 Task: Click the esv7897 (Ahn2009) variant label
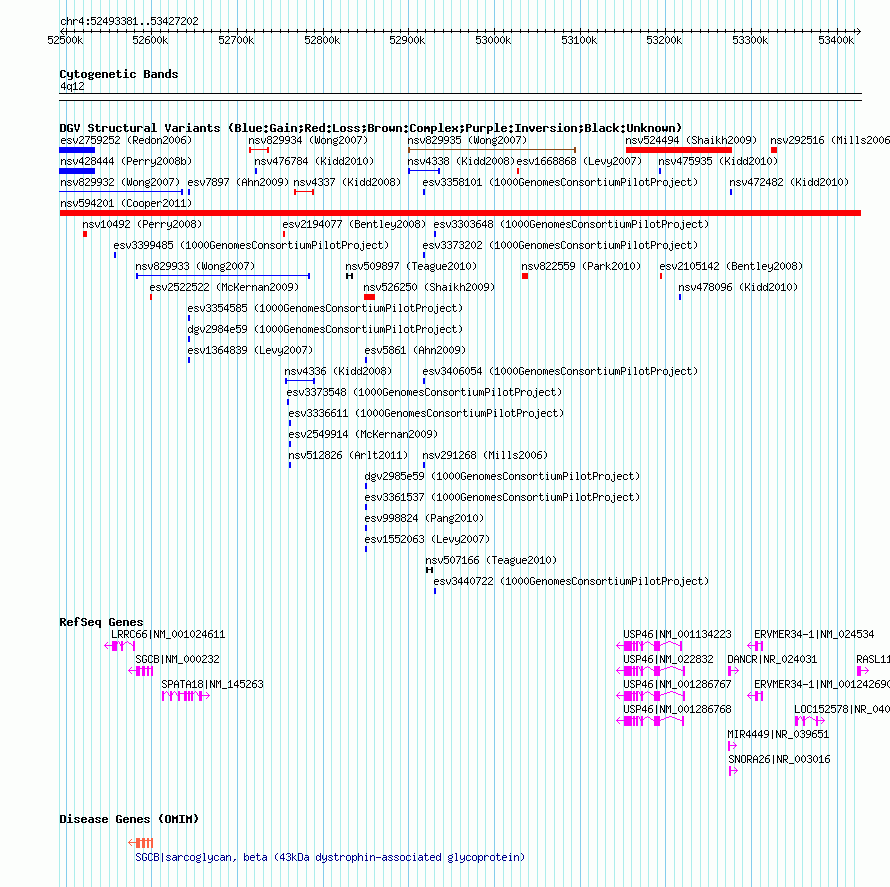tap(238, 182)
